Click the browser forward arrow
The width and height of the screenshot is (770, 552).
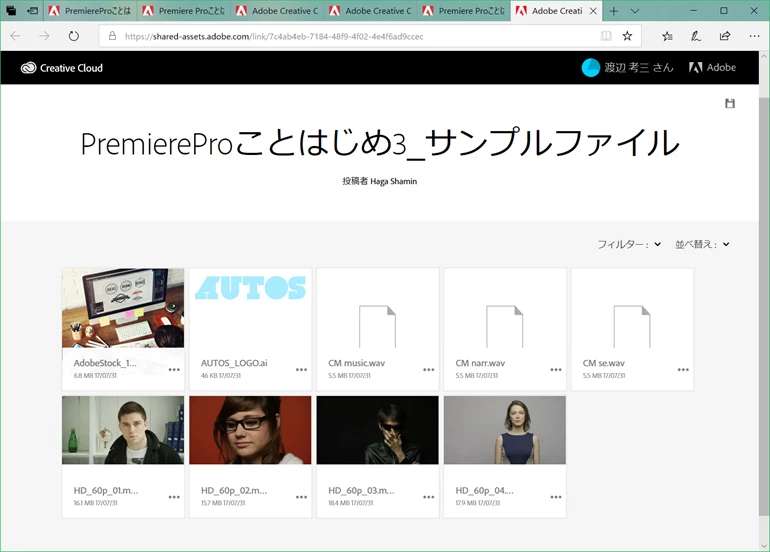coord(44,36)
